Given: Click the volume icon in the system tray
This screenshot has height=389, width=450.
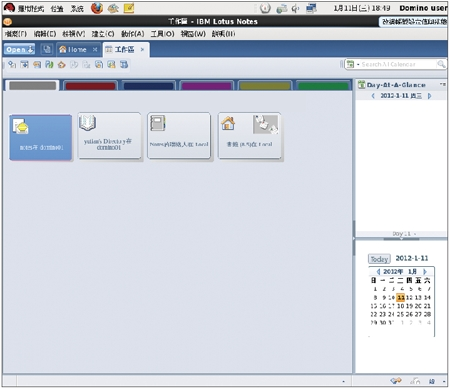Looking at the screenshot, I should pos(295,9).
